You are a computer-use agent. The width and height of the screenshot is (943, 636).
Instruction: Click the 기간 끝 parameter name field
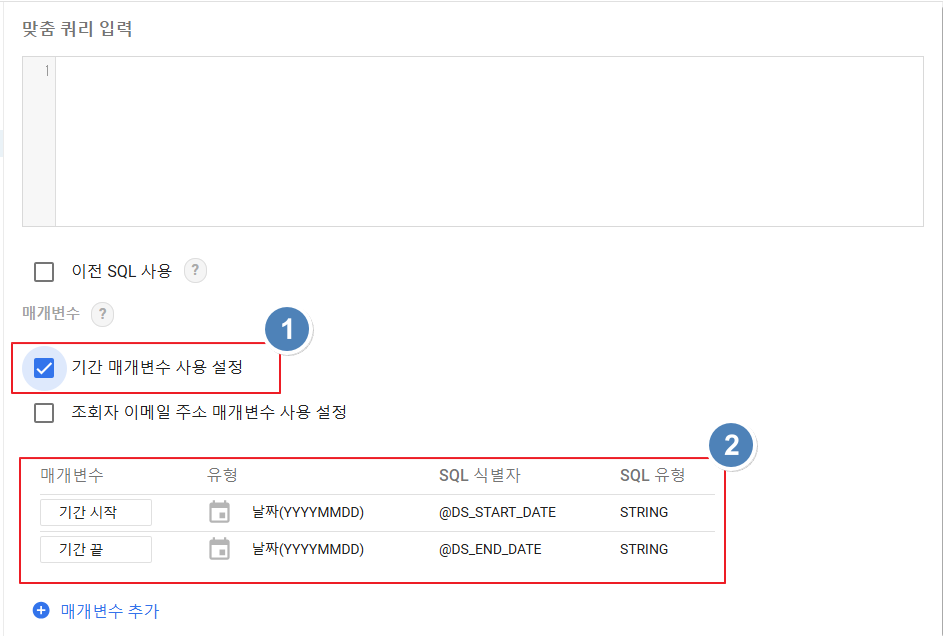pos(96,549)
